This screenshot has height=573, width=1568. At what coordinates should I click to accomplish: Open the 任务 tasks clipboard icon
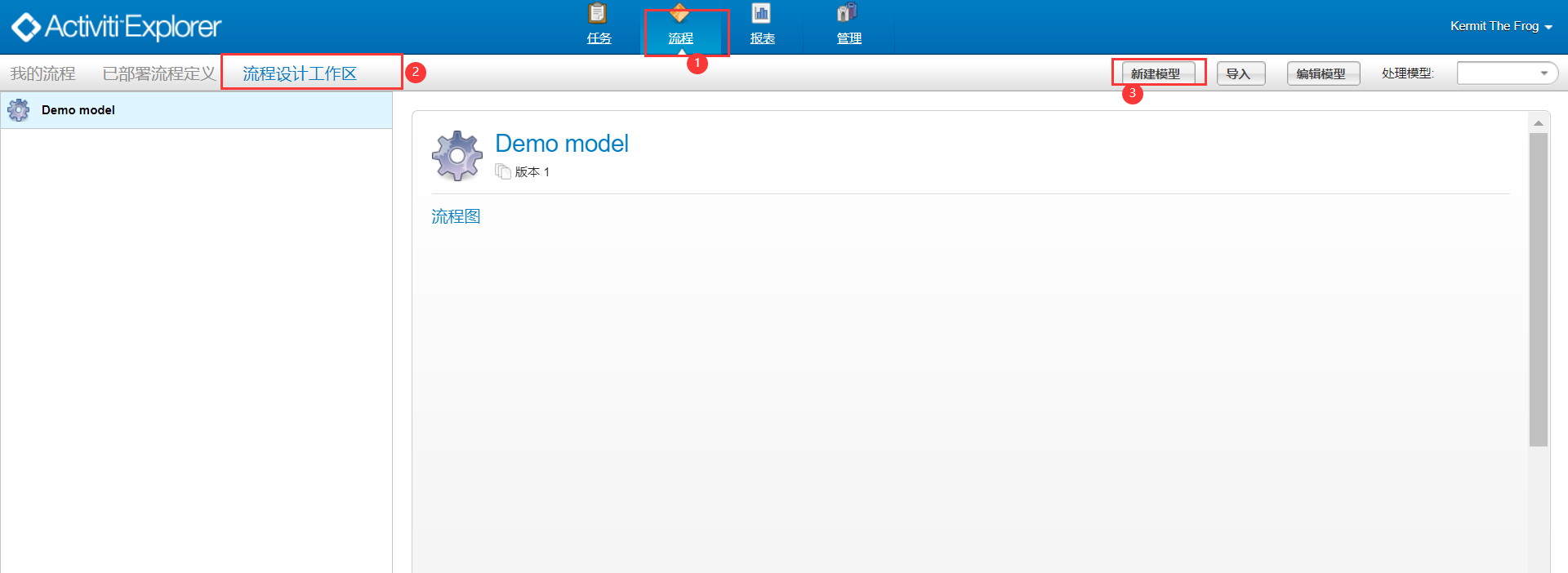[598, 14]
